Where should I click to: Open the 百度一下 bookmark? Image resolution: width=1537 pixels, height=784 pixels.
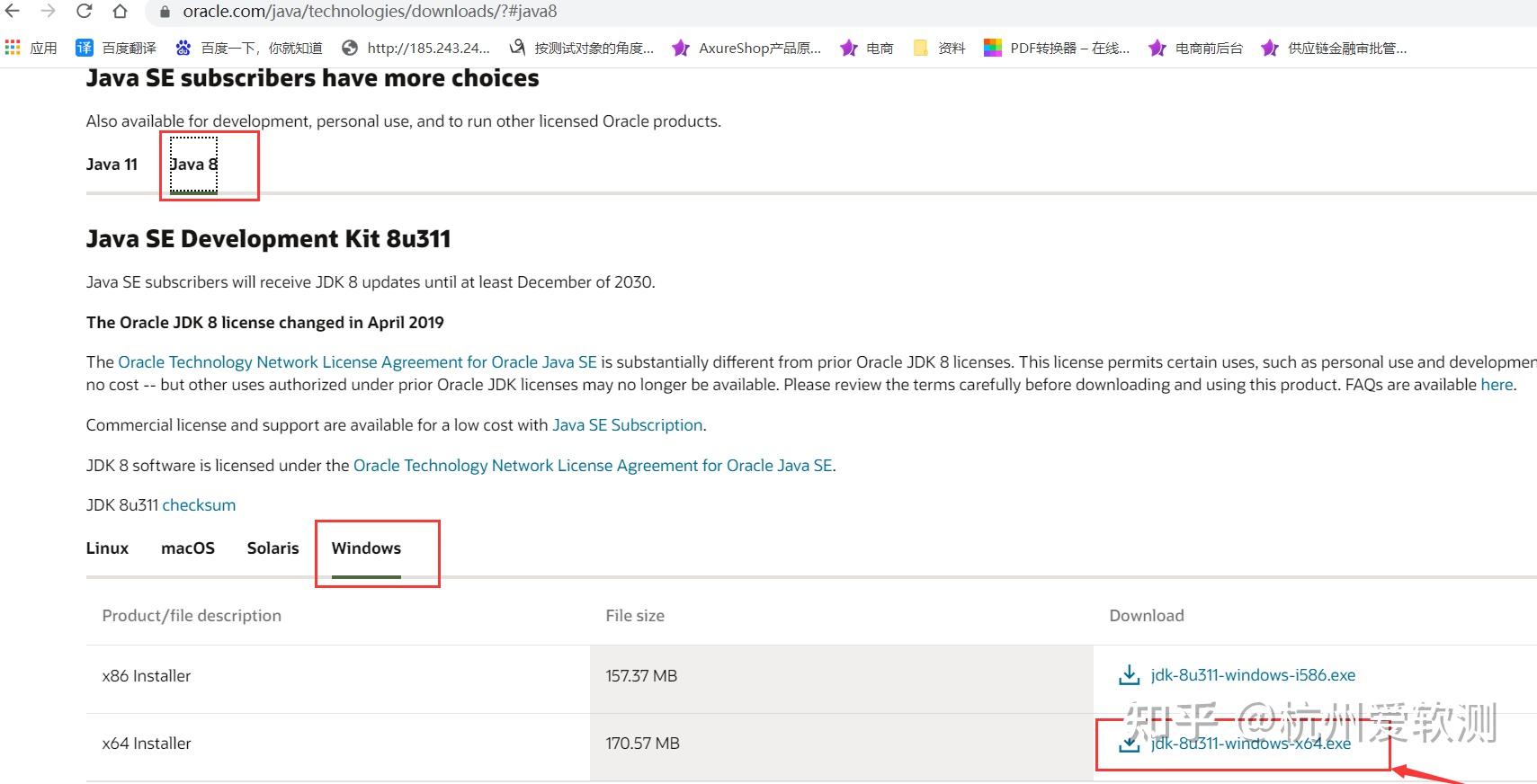[x=249, y=48]
